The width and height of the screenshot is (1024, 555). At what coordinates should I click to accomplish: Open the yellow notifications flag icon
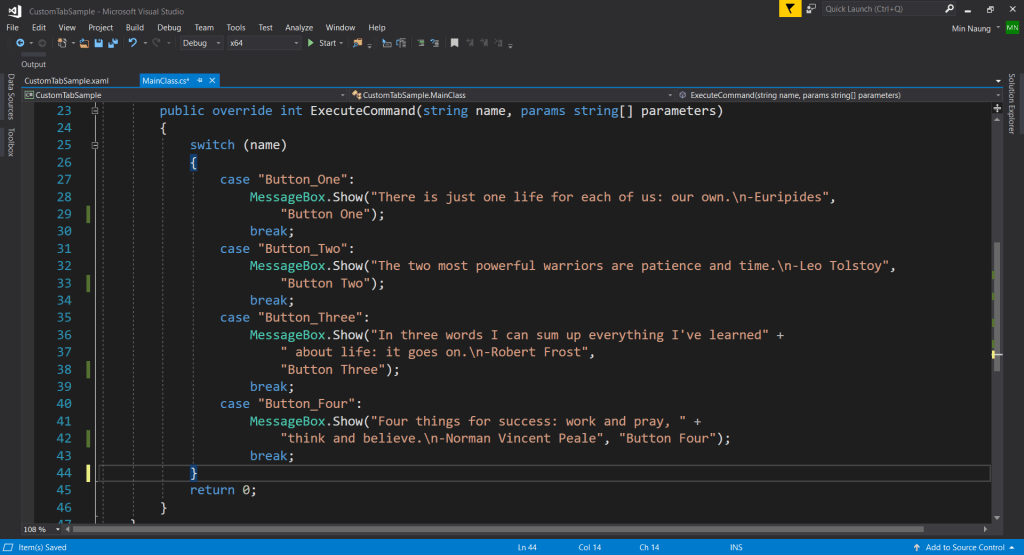pyautogui.click(x=791, y=9)
